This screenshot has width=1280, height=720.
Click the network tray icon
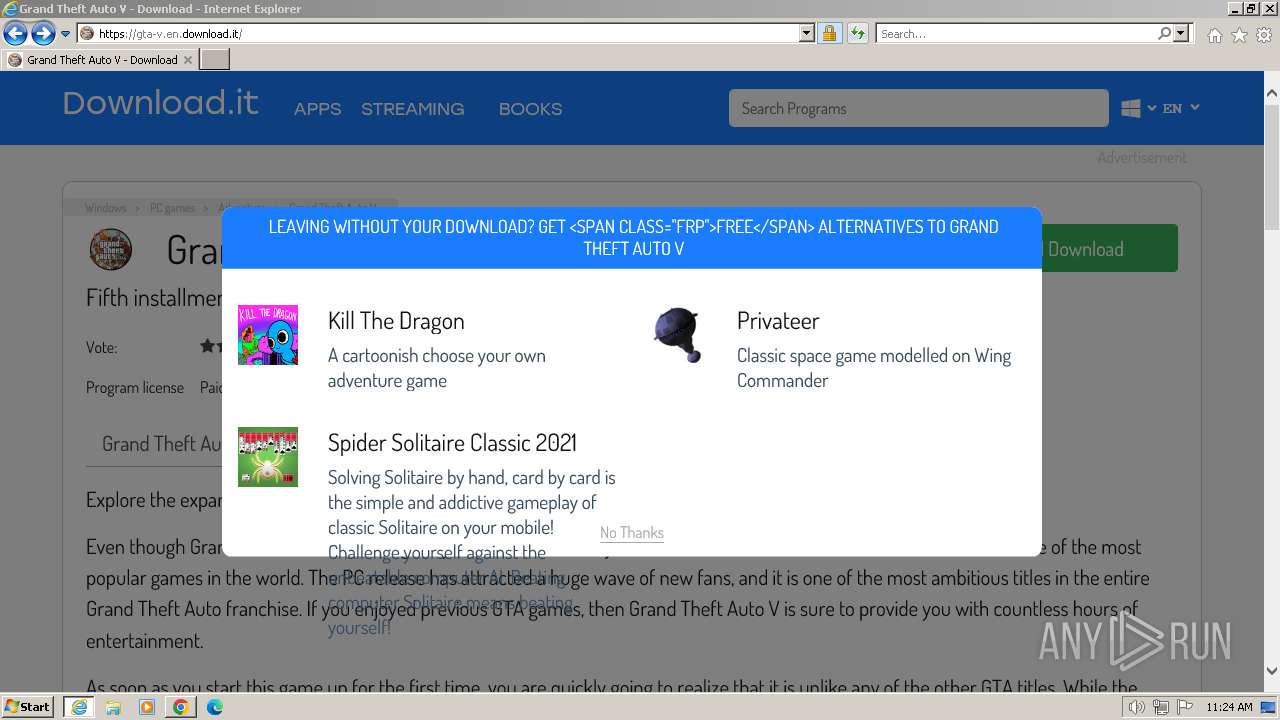(x=1160, y=707)
